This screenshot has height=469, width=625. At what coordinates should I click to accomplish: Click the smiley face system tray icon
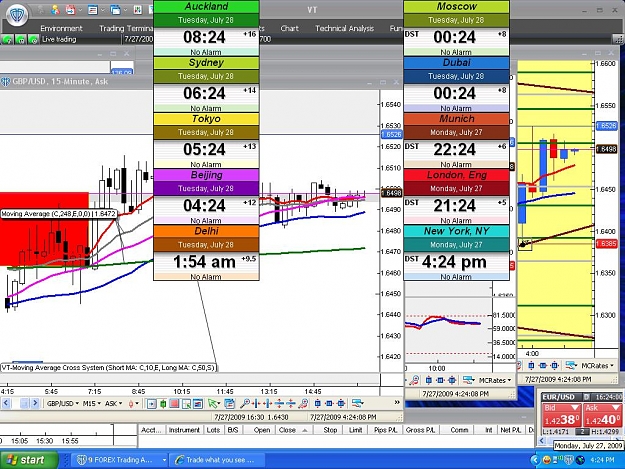point(547,460)
